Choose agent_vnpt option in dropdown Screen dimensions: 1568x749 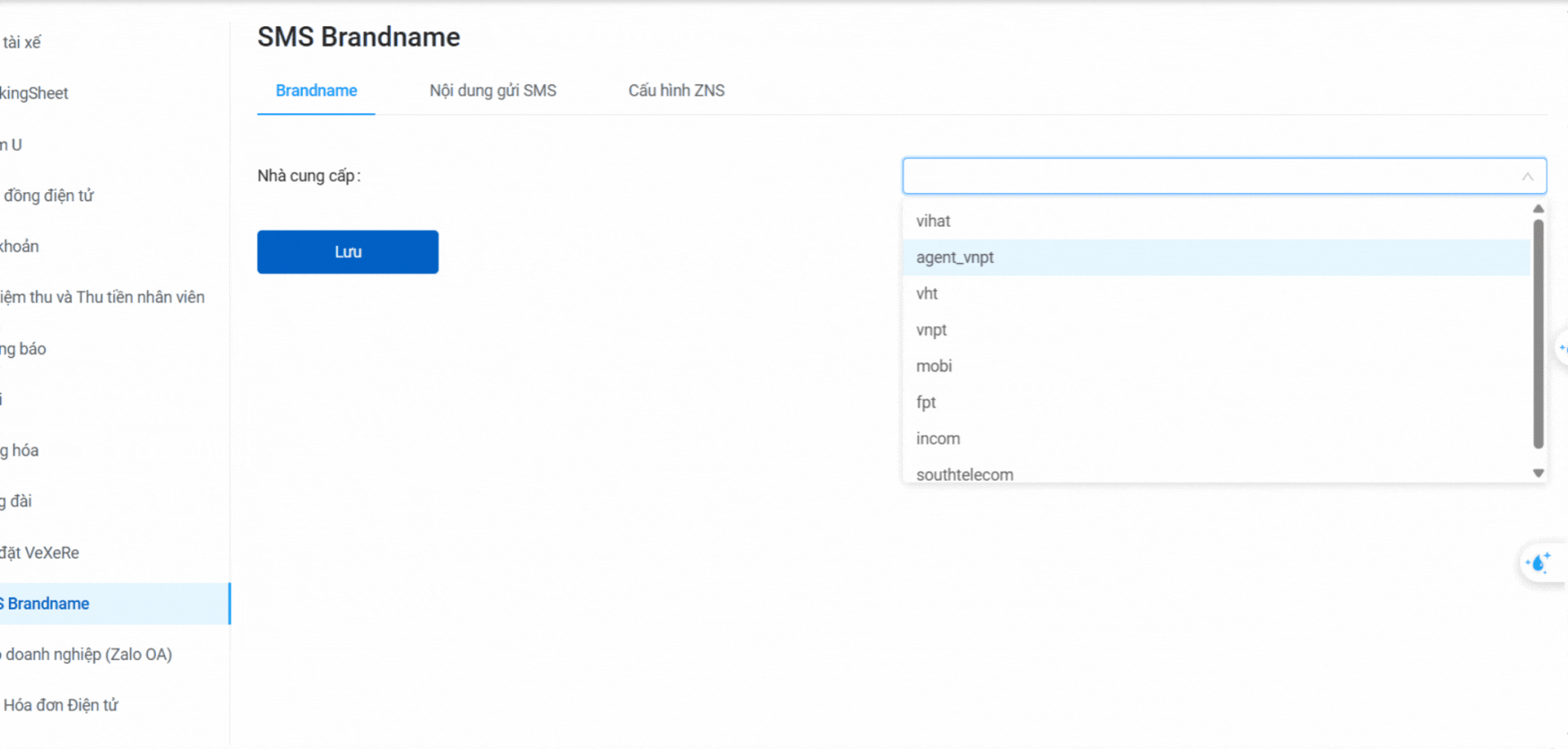pyautogui.click(x=954, y=257)
